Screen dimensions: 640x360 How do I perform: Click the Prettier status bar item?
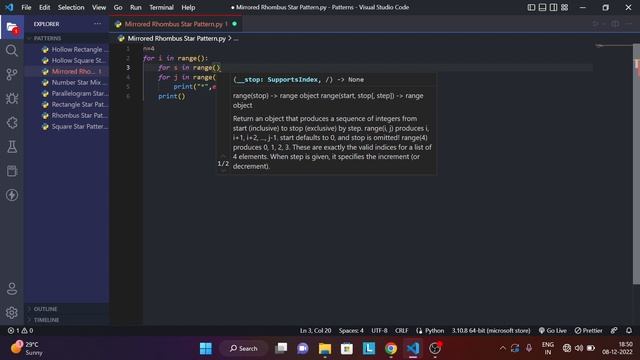pos(589,331)
